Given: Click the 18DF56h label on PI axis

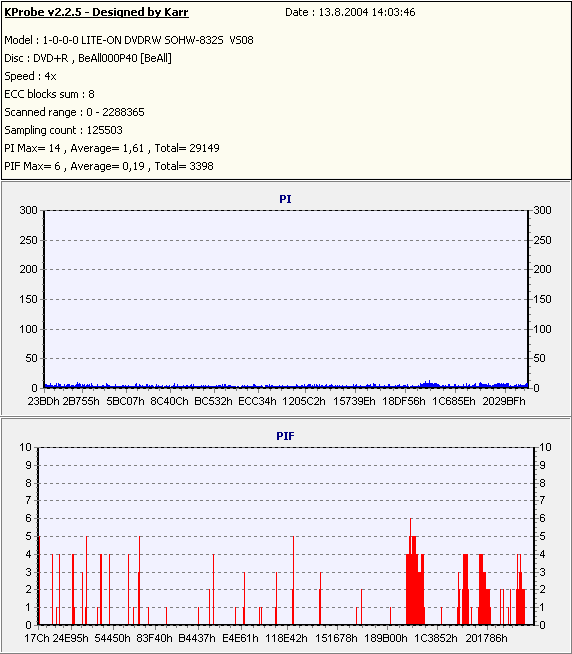Looking at the screenshot, I should (404, 401).
